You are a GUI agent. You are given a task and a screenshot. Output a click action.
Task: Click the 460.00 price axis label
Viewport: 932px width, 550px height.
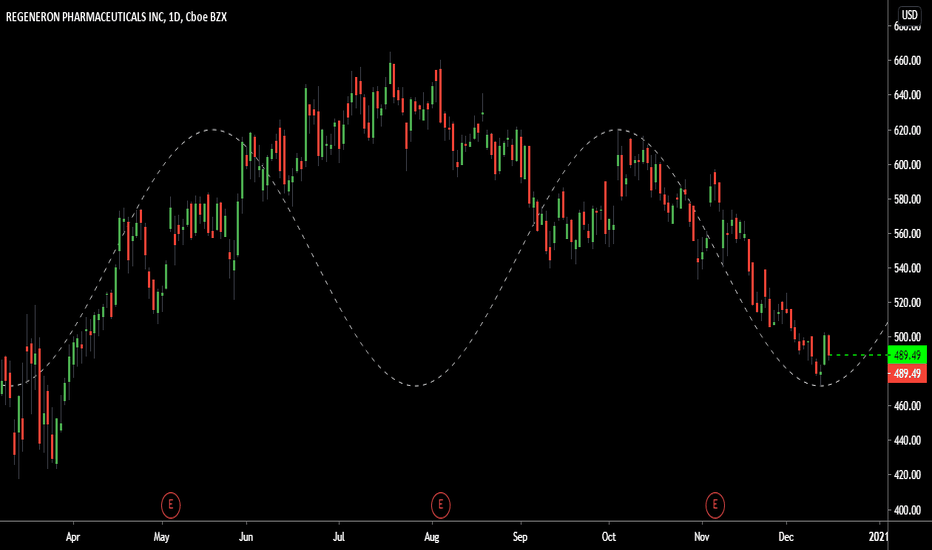click(x=908, y=406)
